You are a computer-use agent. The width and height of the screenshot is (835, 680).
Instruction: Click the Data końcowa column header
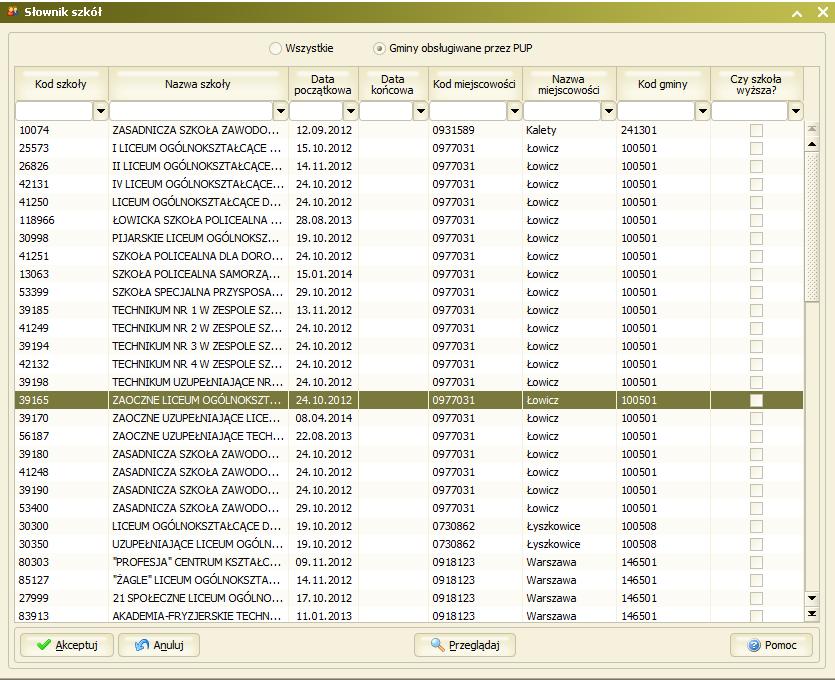(393, 84)
